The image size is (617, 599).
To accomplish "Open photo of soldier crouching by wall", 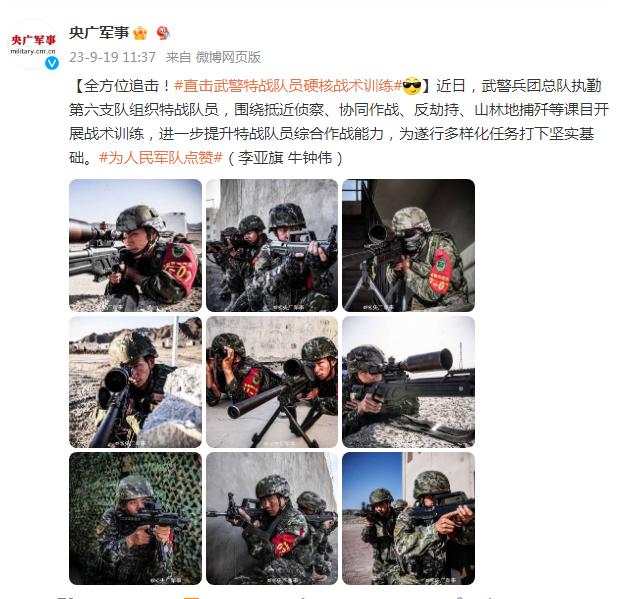I will click(272, 518).
